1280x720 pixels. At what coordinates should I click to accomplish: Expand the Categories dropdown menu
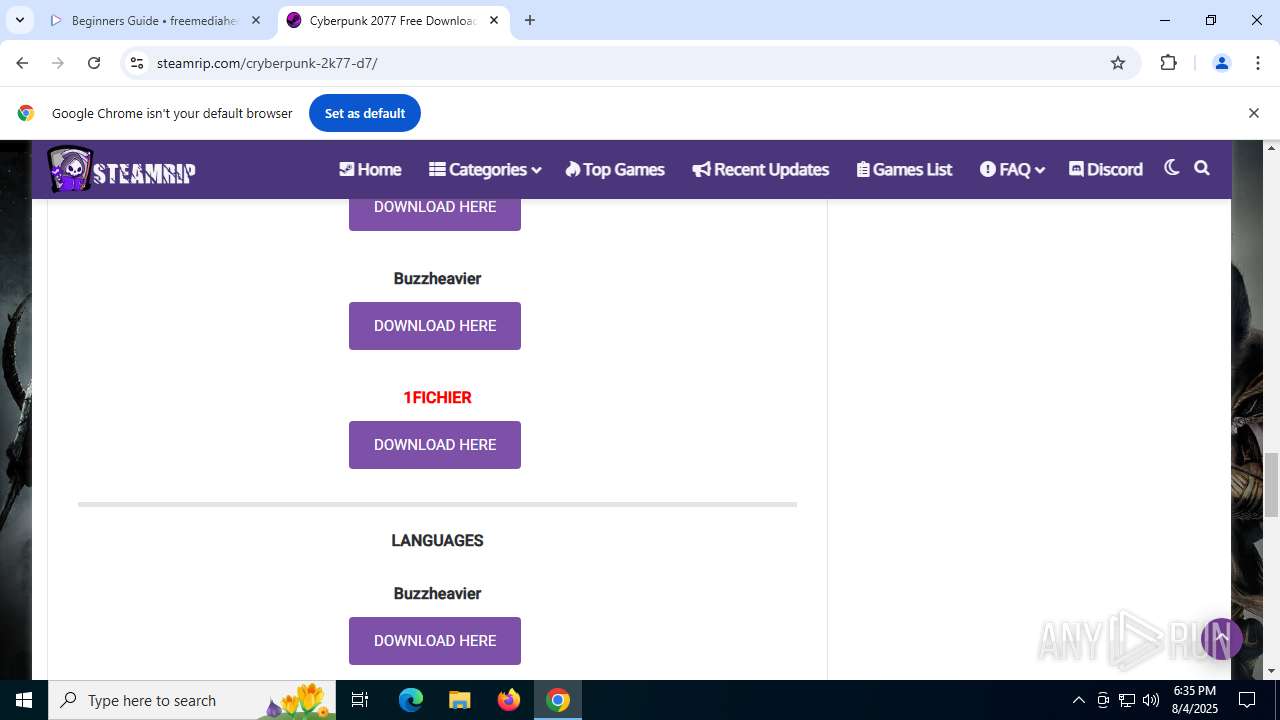(x=485, y=169)
